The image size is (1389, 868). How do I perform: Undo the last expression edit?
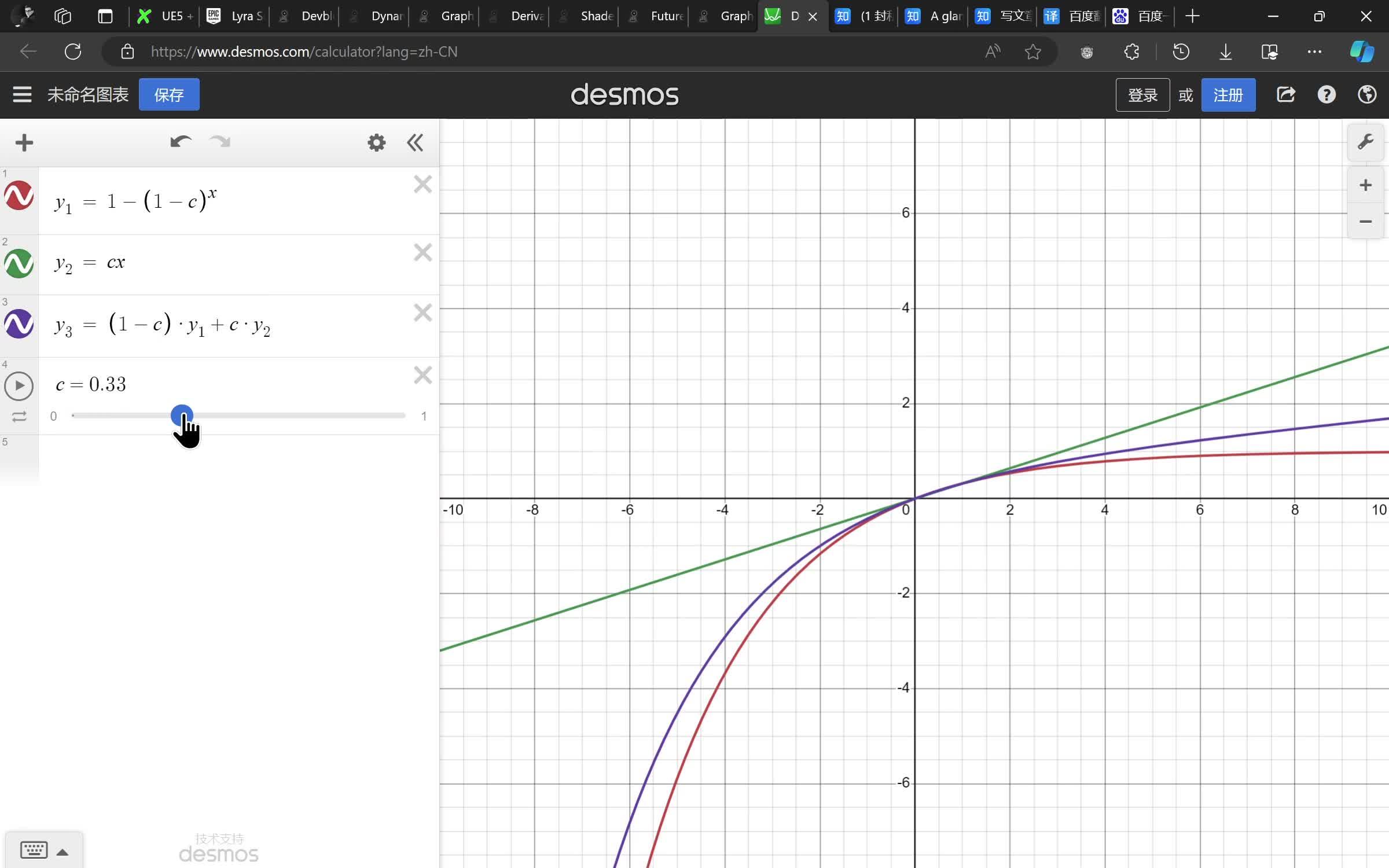(180, 142)
